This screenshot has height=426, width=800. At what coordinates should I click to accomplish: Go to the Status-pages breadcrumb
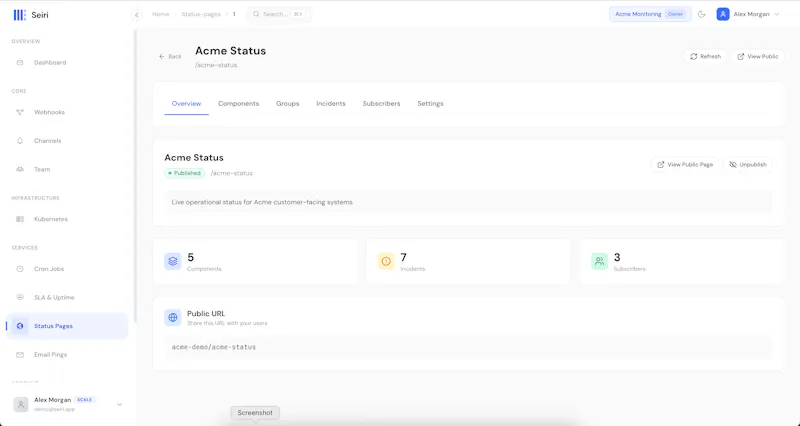pos(201,14)
